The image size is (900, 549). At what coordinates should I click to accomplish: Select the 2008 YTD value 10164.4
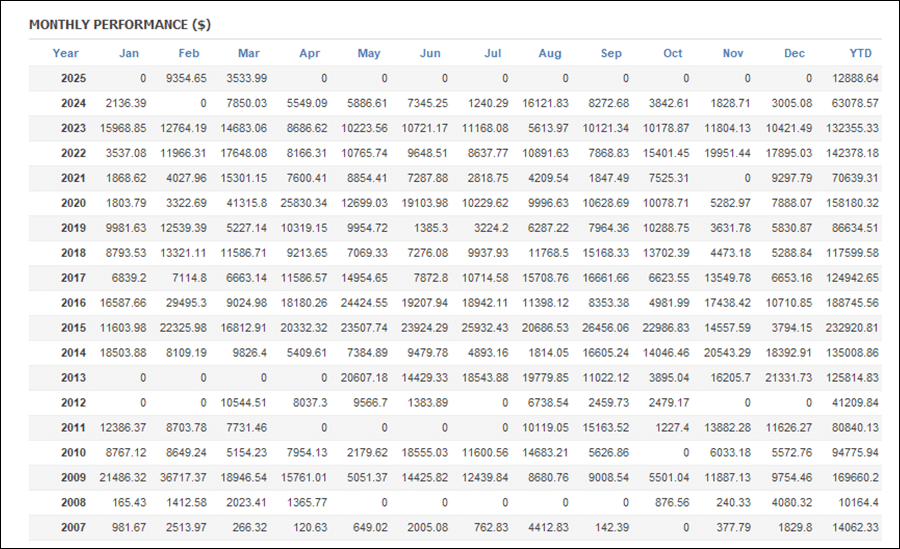857,503
